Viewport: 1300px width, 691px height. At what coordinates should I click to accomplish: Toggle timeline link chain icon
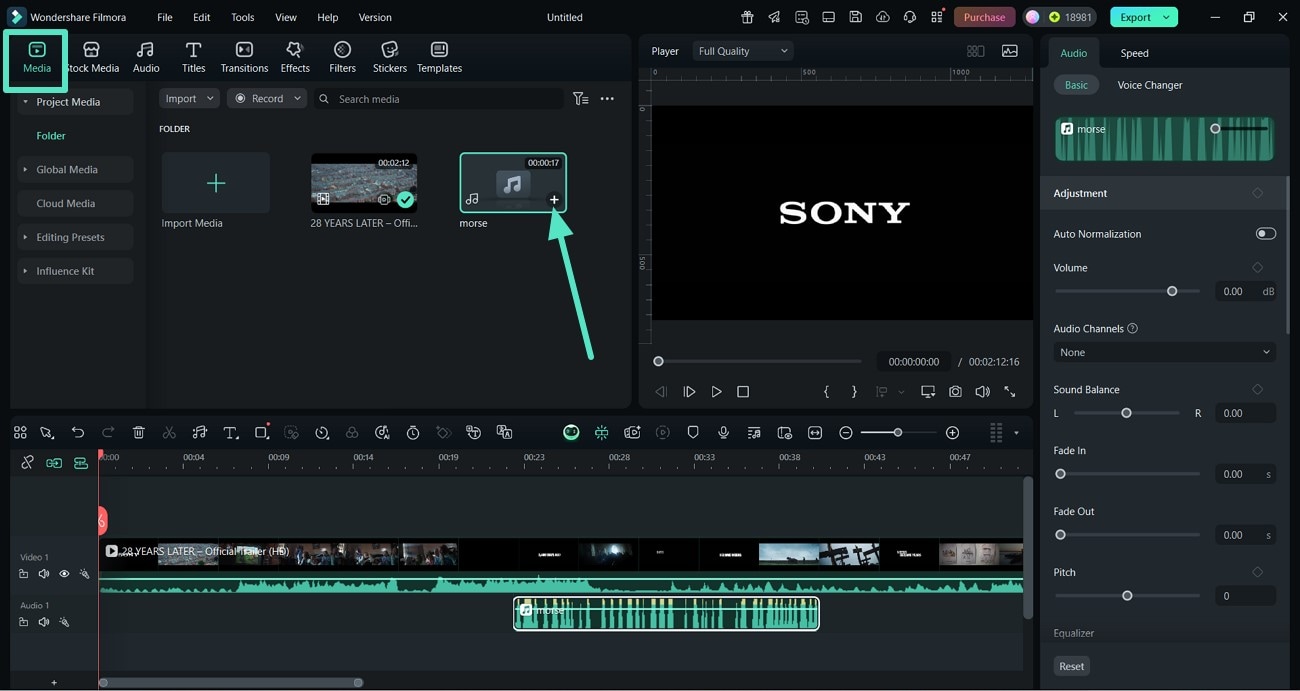click(27, 463)
